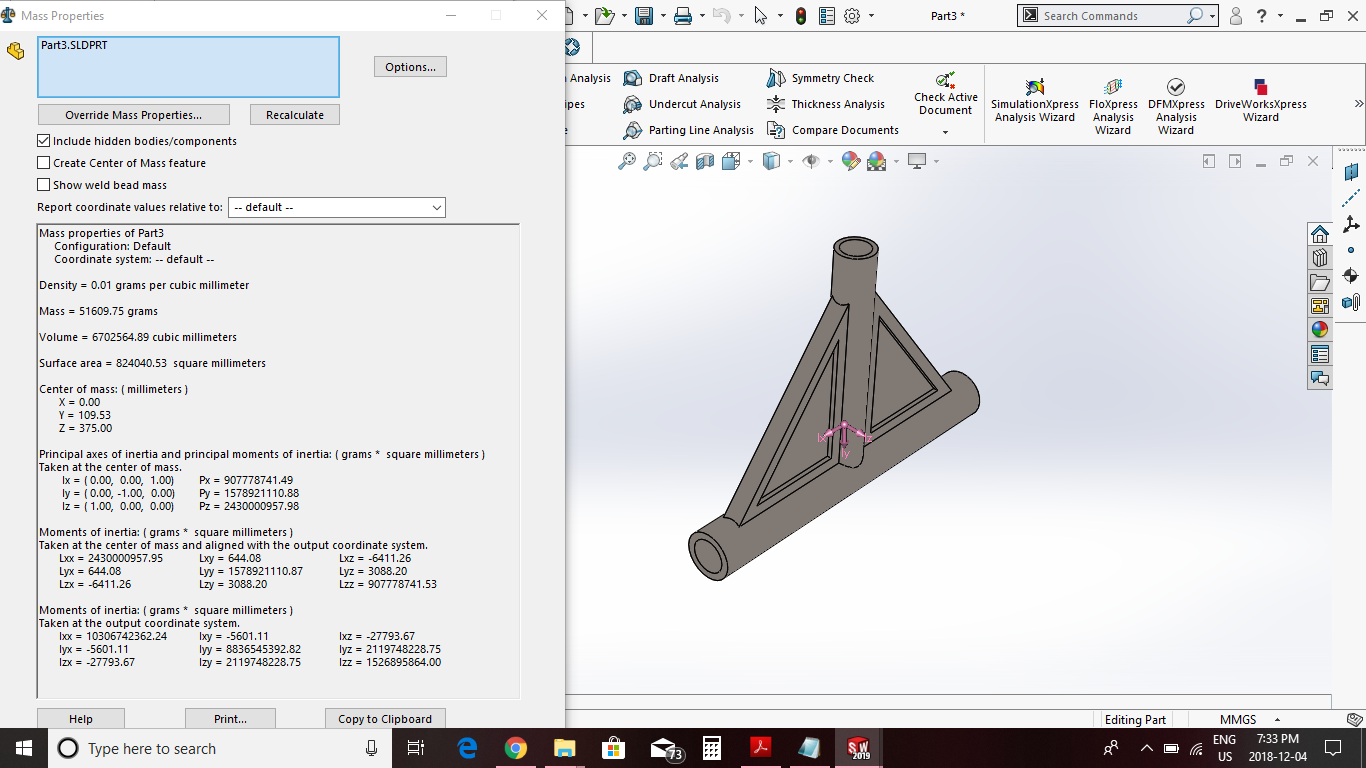The width and height of the screenshot is (1366, 768).
Task: Launch Parting Line Analysis
Action: click(688, 130)
